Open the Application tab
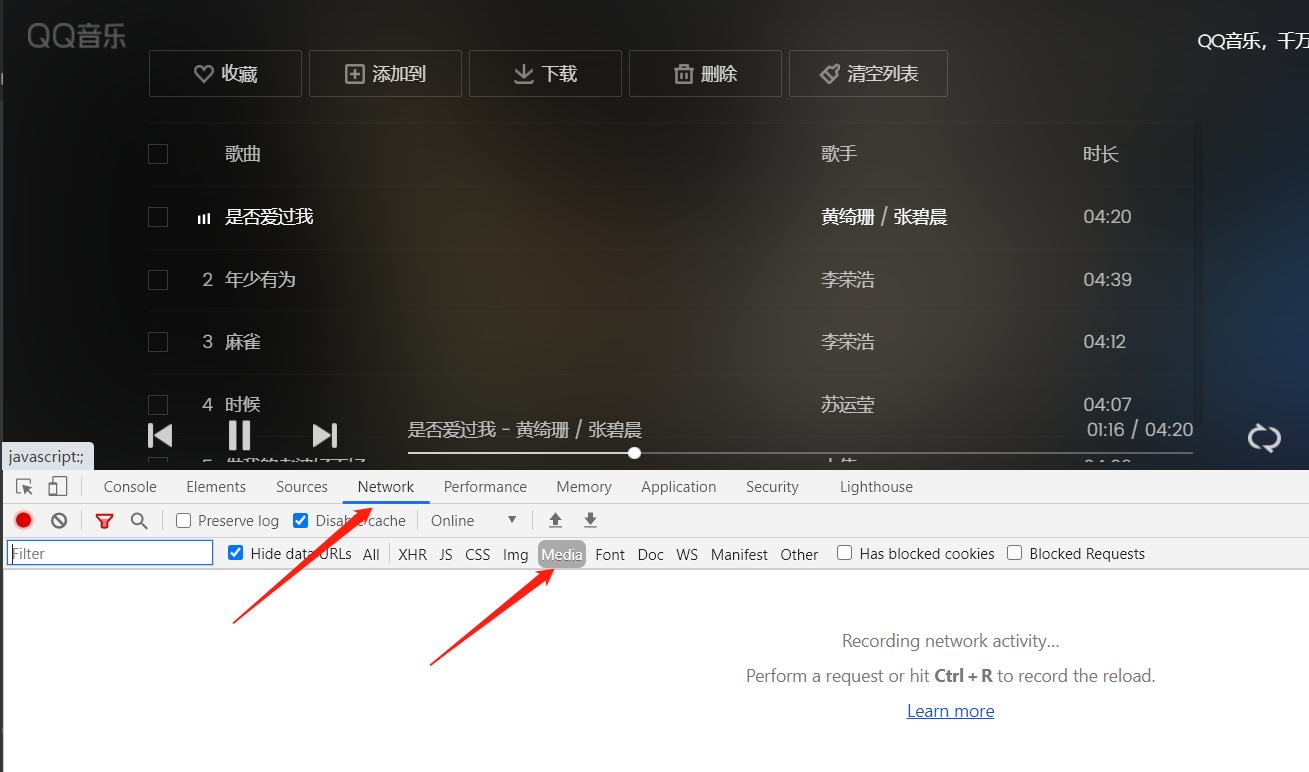Image resolution: width=1309 pixels, height=772 pixels. pyautogui.click(x=679, y=487)
